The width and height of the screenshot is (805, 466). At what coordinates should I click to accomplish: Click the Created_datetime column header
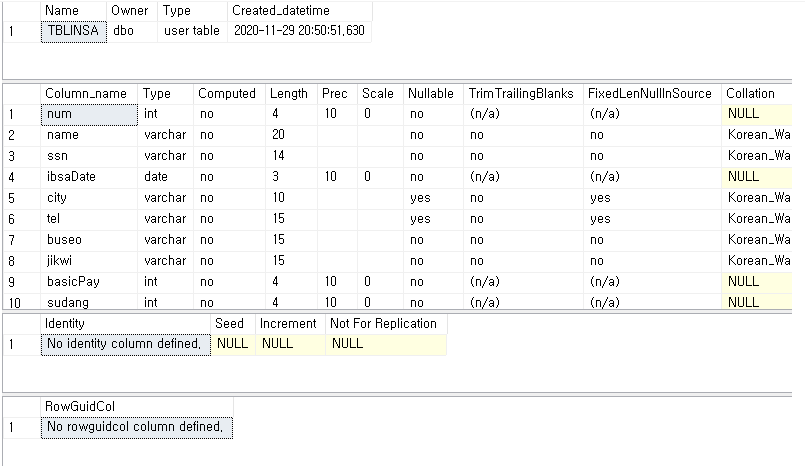[x=299, y=11]
